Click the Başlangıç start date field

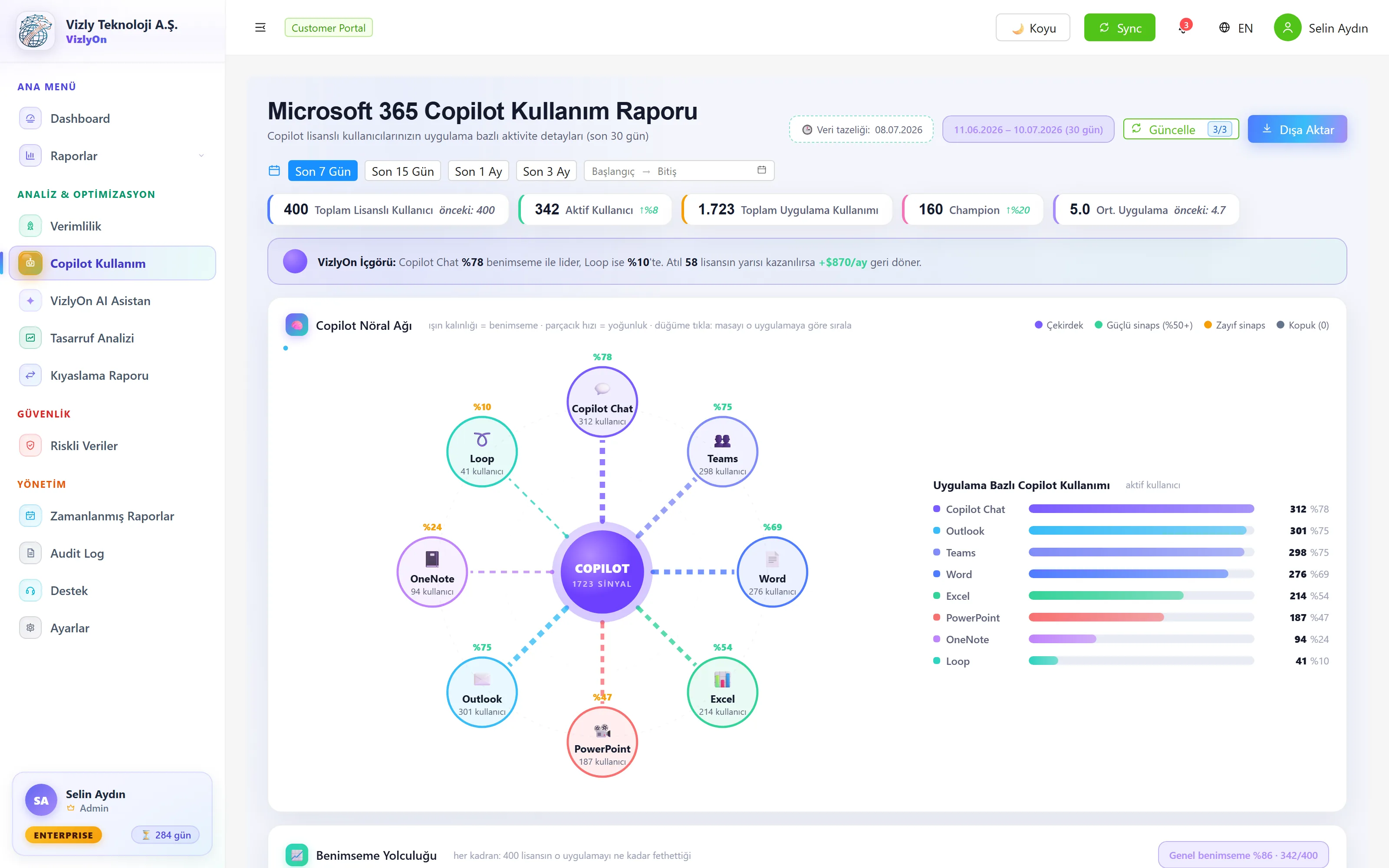[613, 171]
